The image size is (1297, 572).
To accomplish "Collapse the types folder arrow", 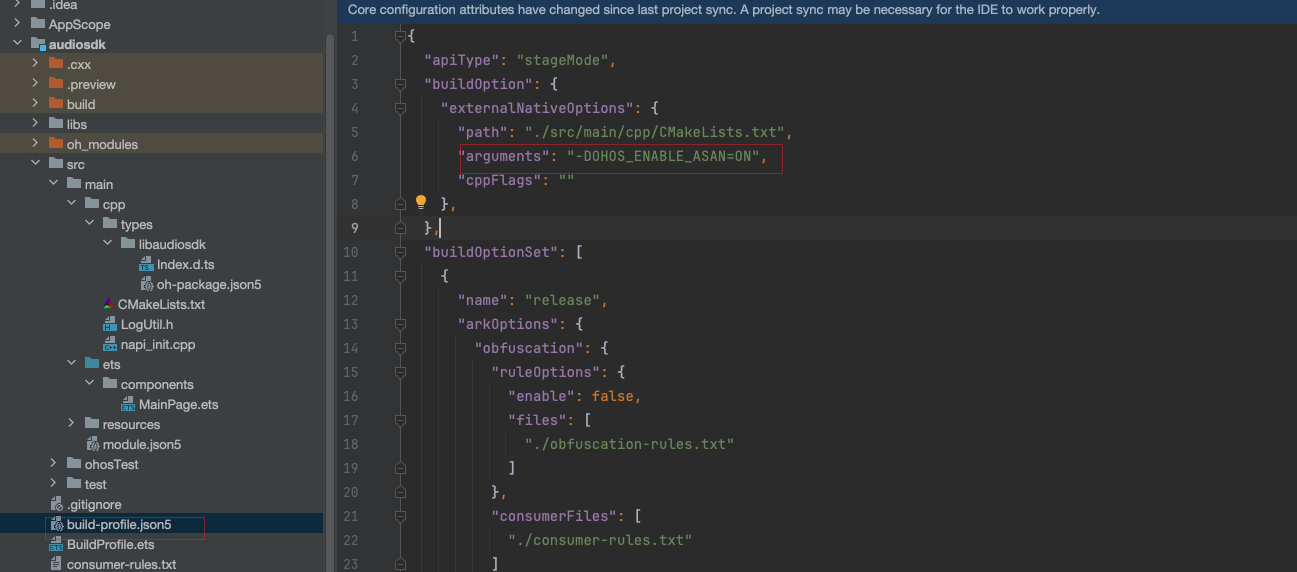I will (89, 224).
